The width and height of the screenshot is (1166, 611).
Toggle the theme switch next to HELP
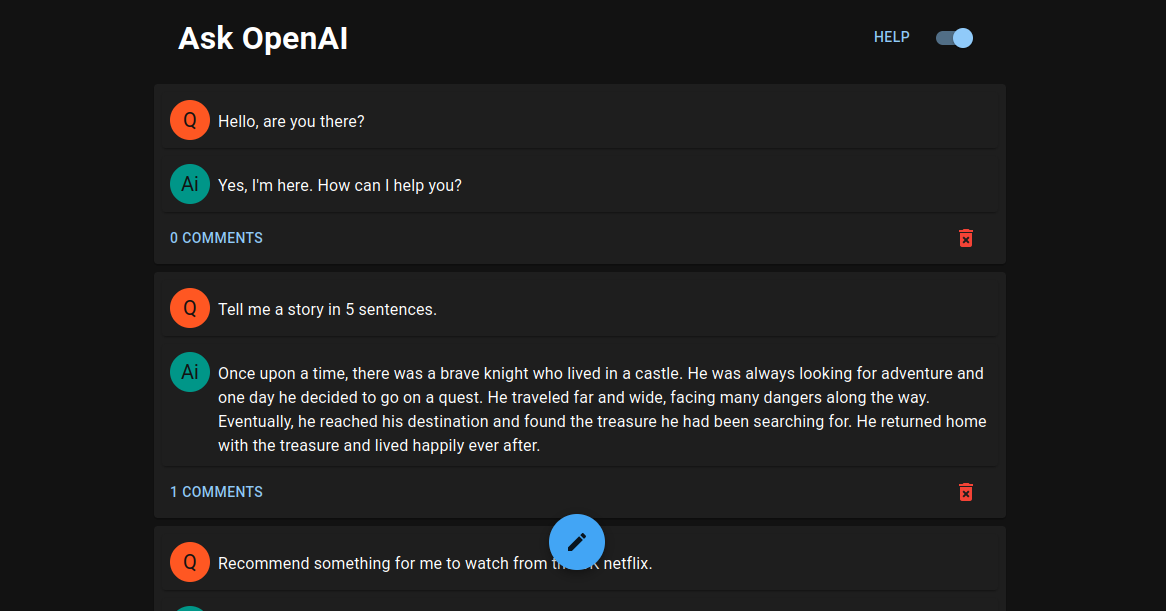coord(954,38)
